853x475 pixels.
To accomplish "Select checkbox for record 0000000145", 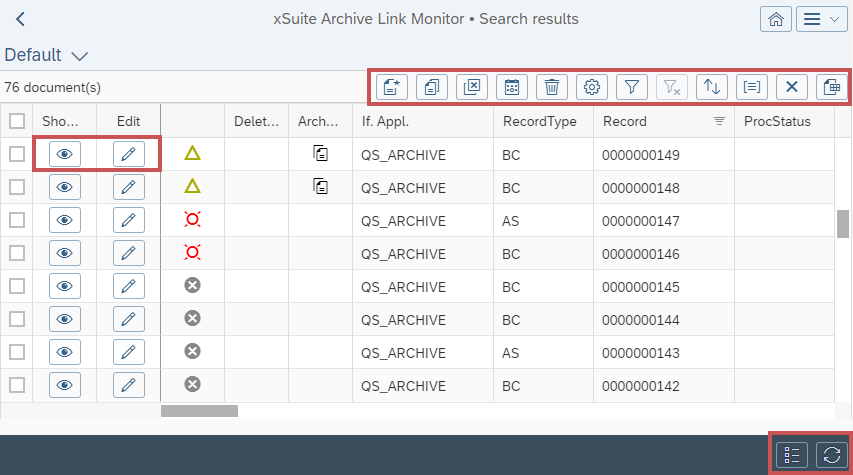I will (x=17, y=286).
